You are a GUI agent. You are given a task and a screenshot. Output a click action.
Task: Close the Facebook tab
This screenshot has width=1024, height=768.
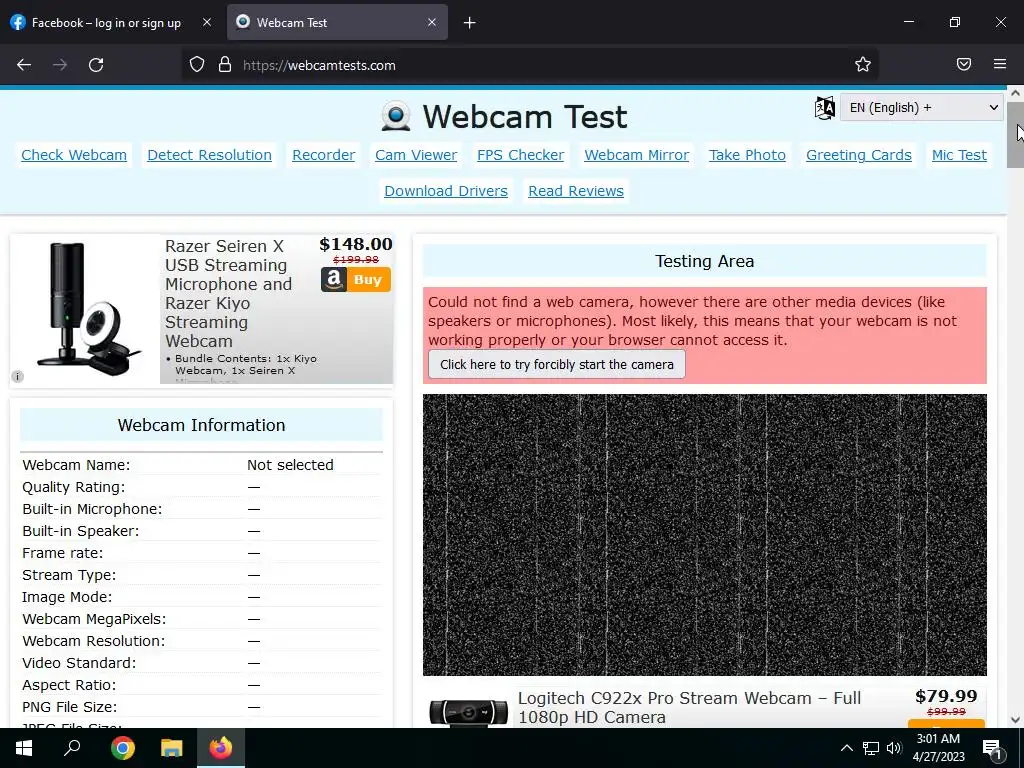coord(206,22)
